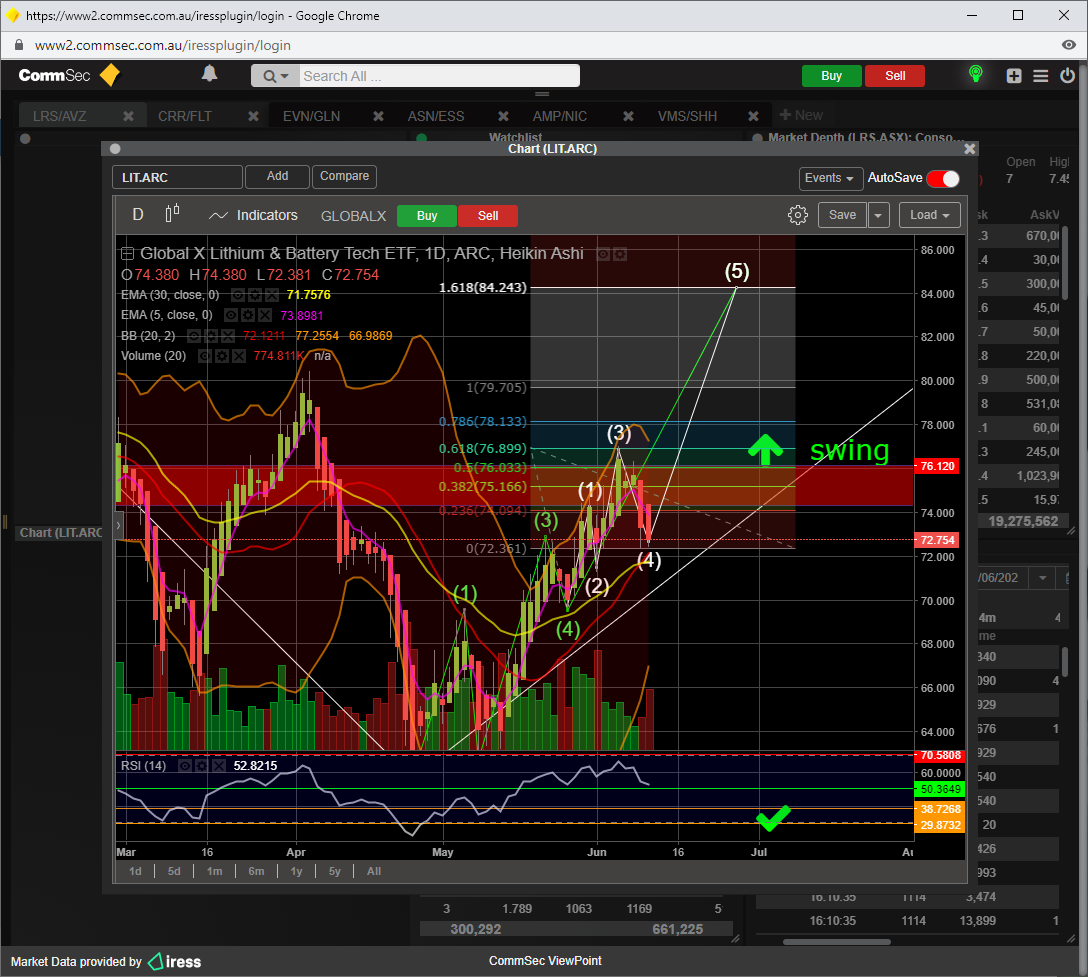The image size is (1088, 977).
Task: Expand the Events dropdown
Action: point(831,178)
